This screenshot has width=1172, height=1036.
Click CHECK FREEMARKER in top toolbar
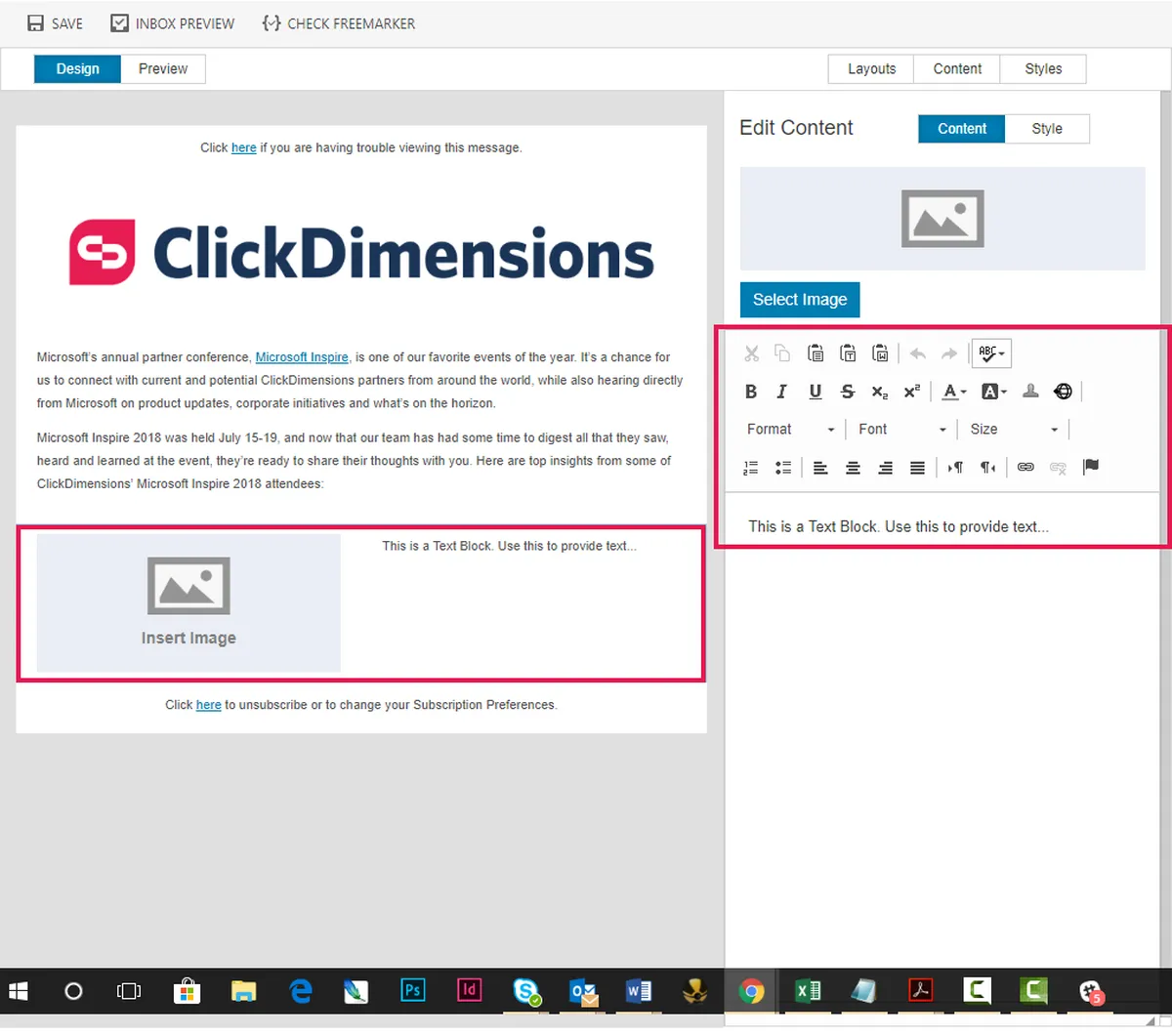(338, 23)
